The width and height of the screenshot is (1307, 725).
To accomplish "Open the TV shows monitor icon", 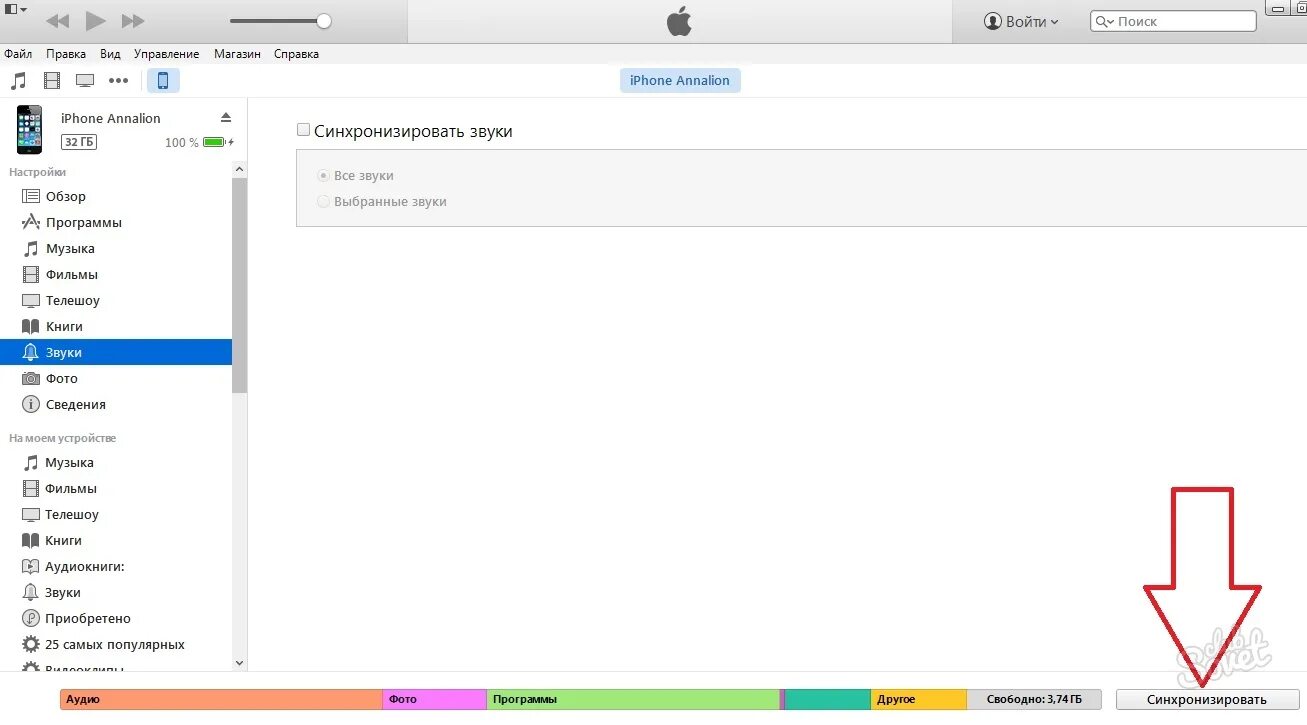I will 85,81.
